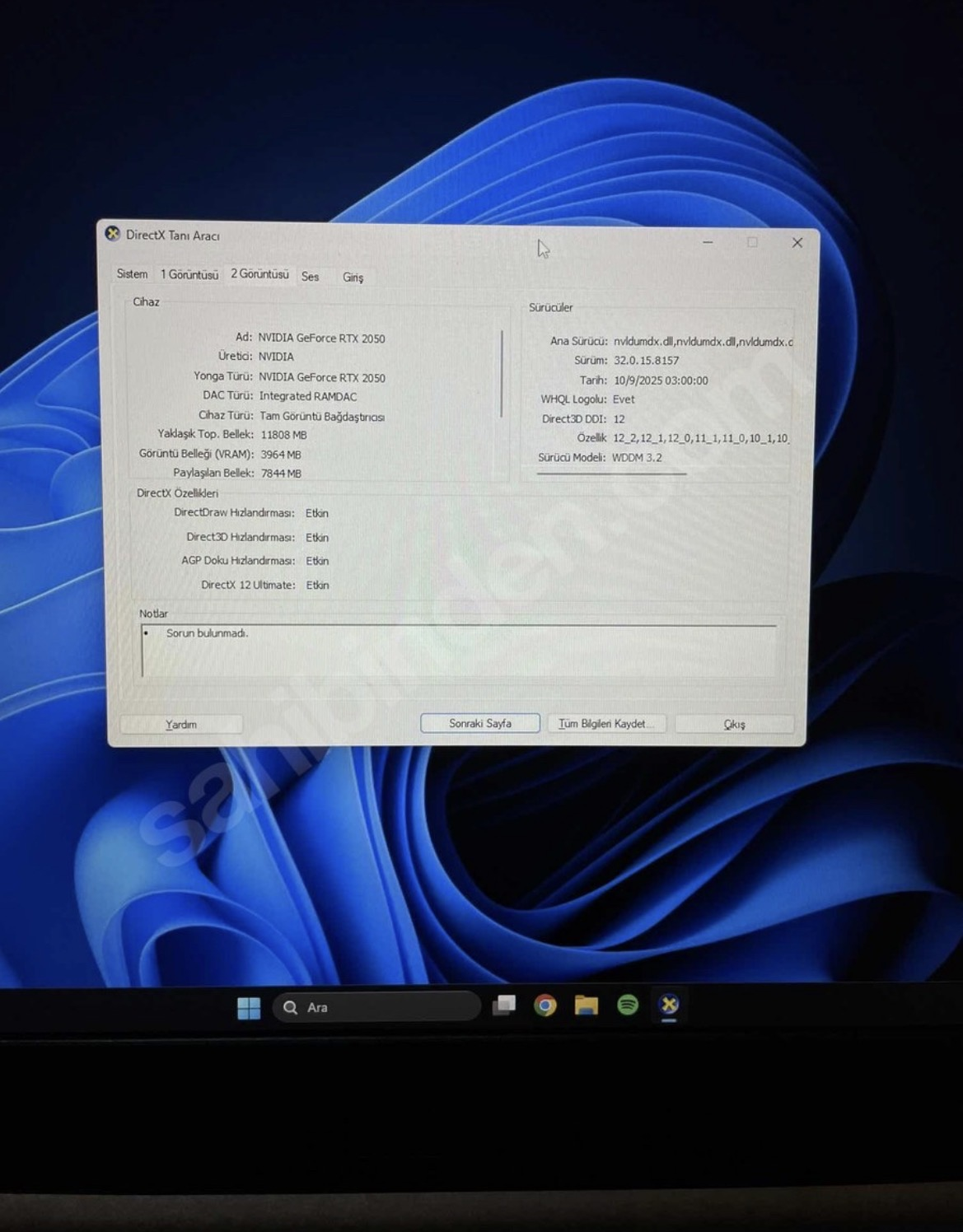The width and height of the screenshot is (963, 1232).
Task: Open the Giriş tab
Action: [x=353, y=278]
